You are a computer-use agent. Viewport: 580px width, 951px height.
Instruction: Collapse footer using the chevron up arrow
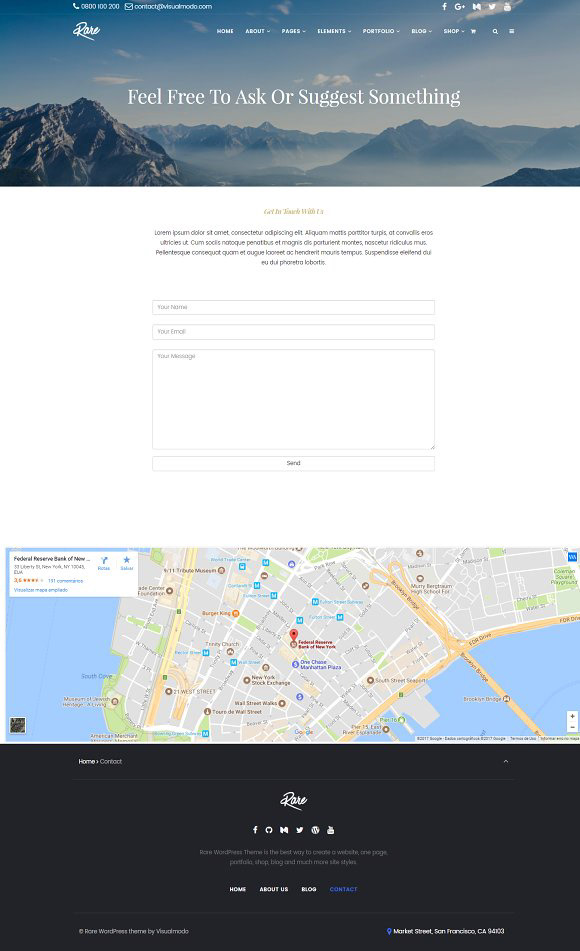click(505, 761)
